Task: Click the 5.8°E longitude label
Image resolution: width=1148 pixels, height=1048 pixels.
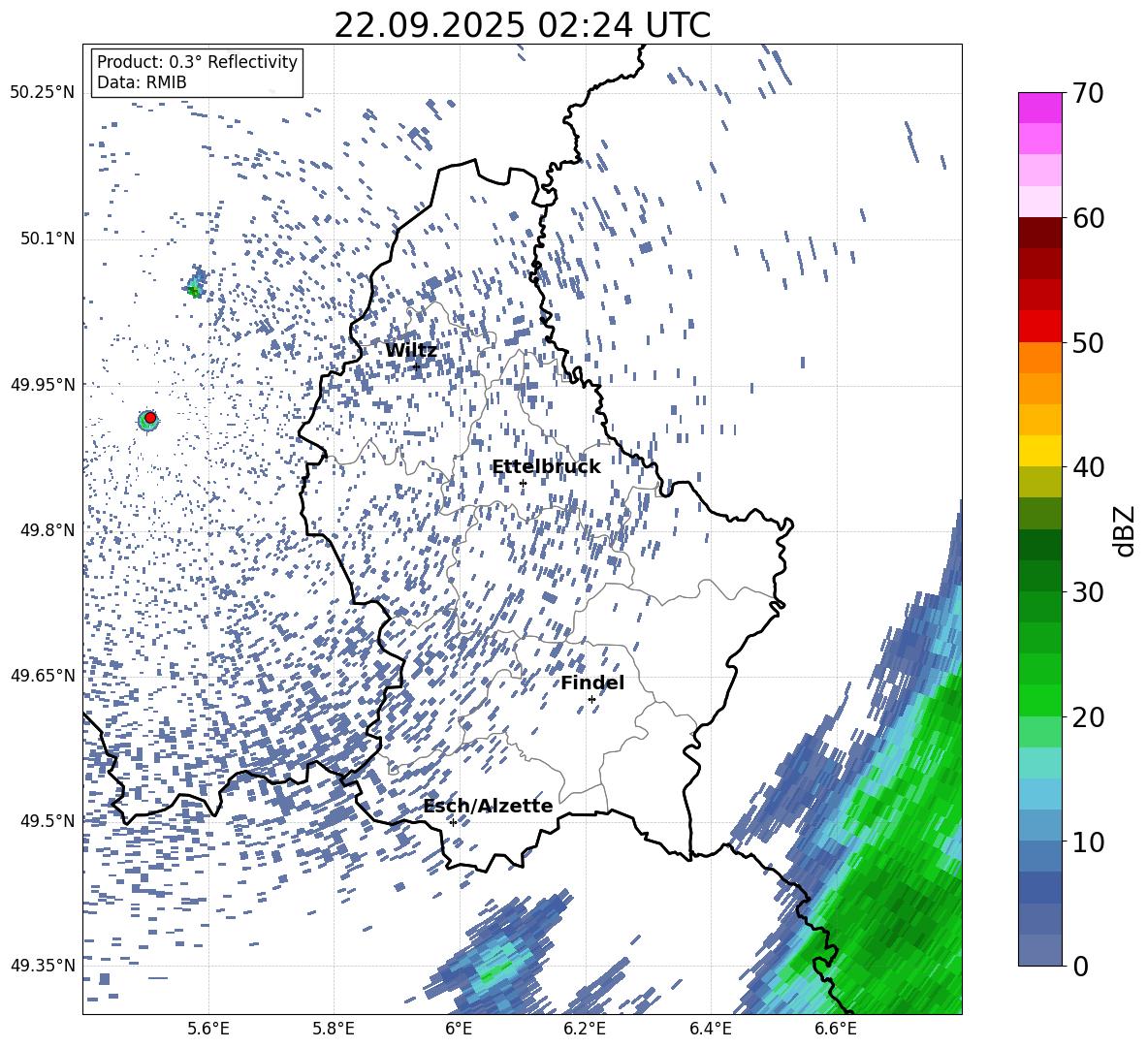Action: (334, 1029)
